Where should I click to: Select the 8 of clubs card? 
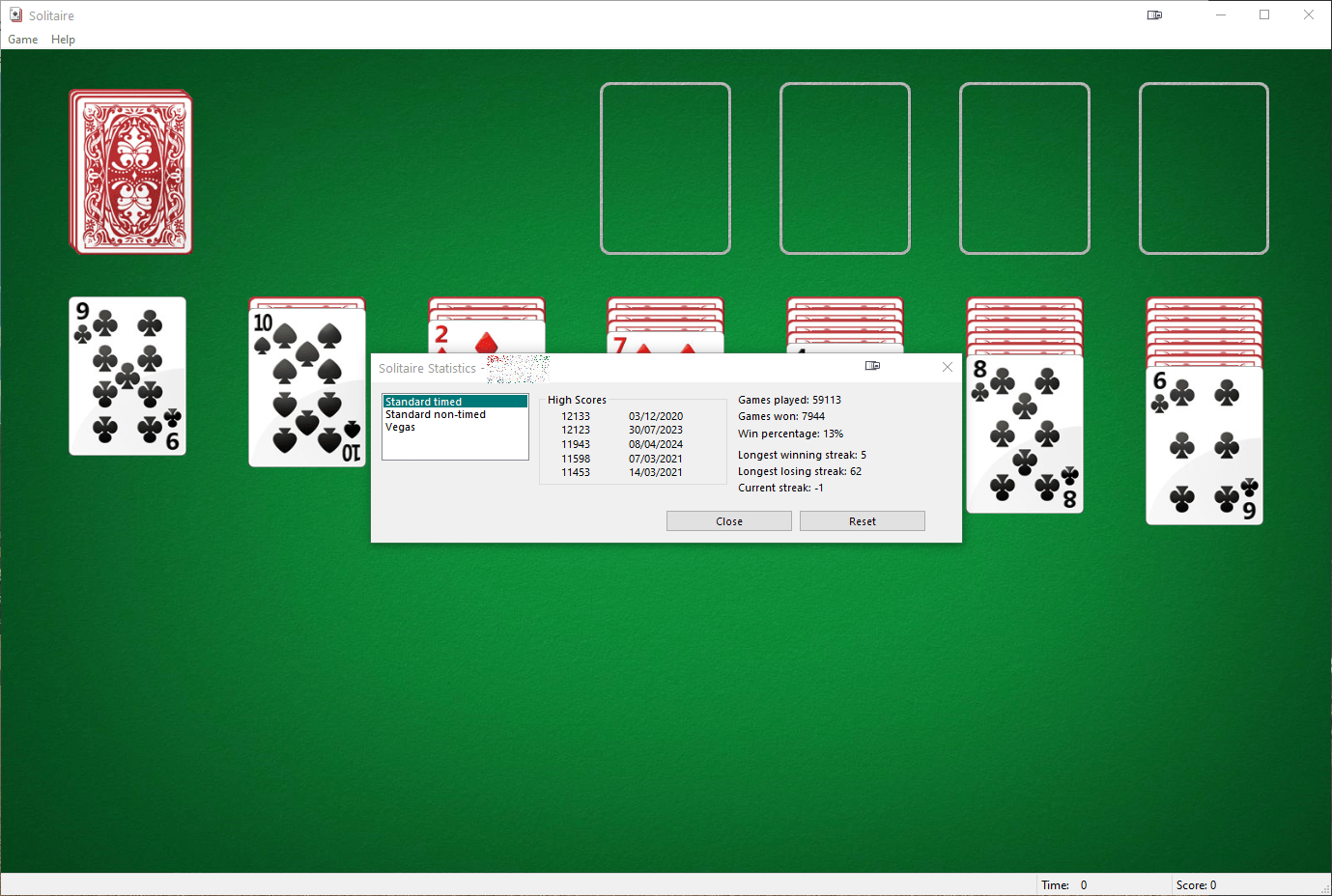tap(1025, 434)
